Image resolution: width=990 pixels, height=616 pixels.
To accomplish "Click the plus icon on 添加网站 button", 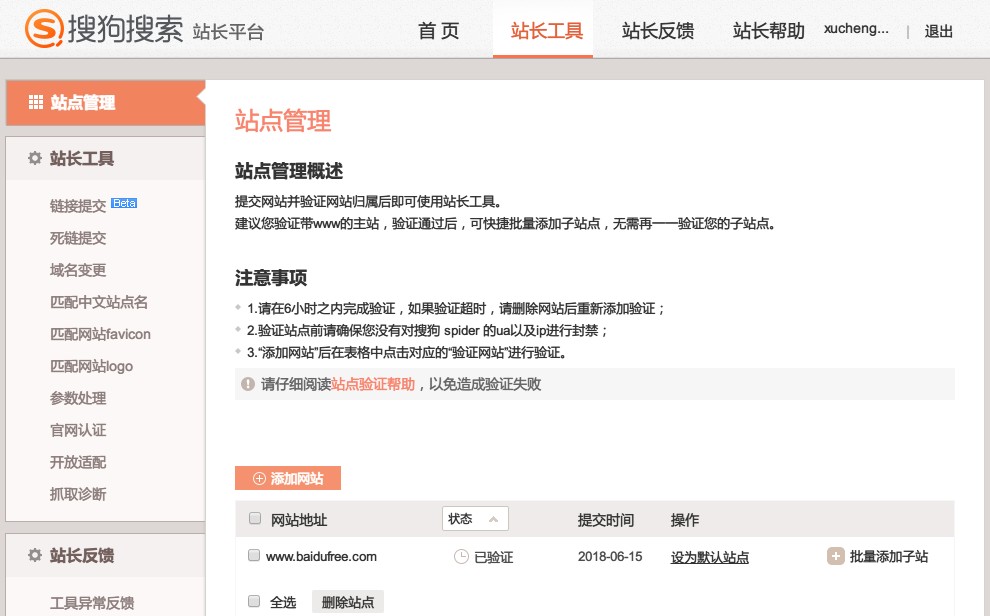I will click(x=259, y=479).
